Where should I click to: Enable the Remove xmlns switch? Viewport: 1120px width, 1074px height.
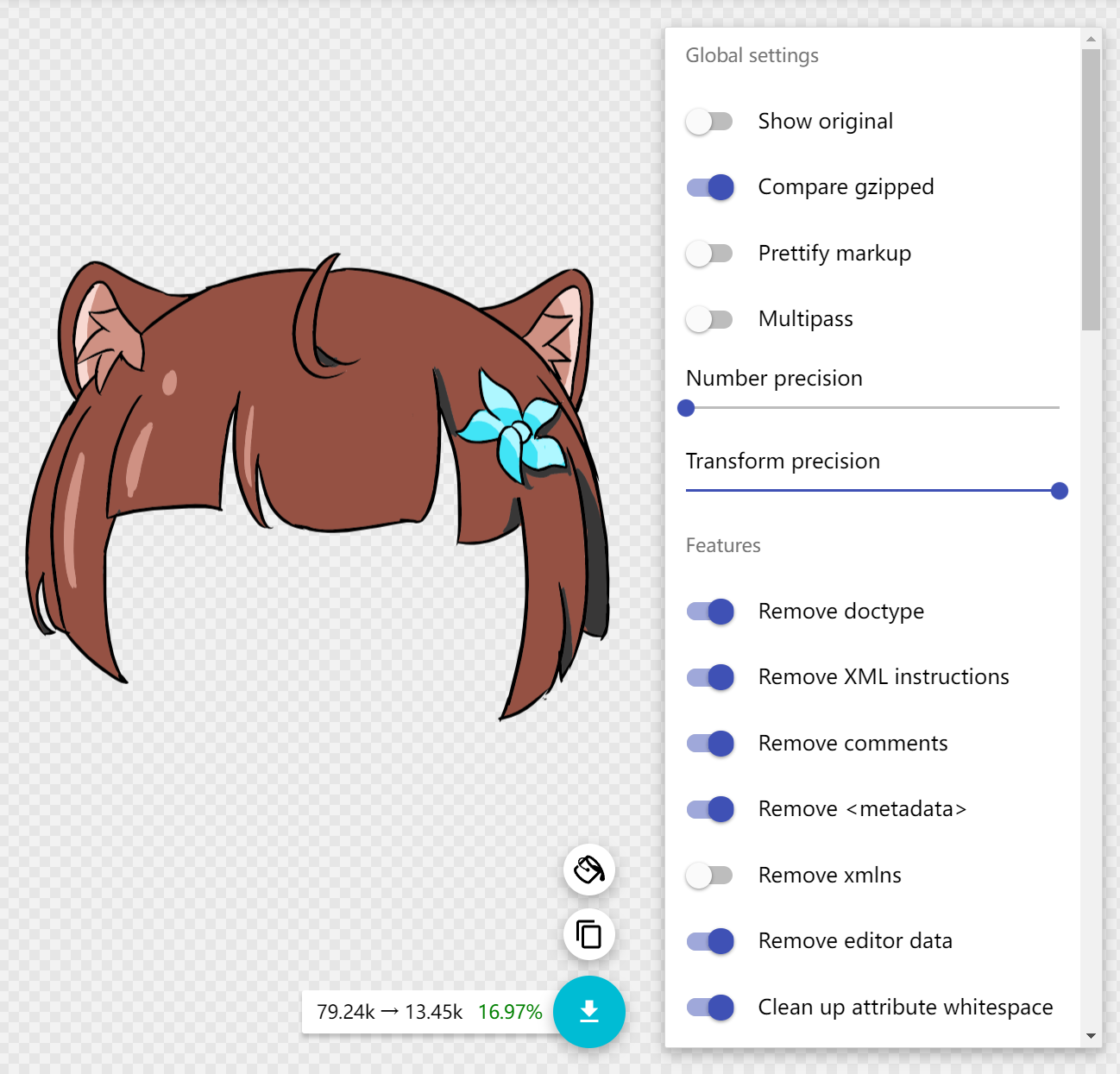tap(709, 876)
